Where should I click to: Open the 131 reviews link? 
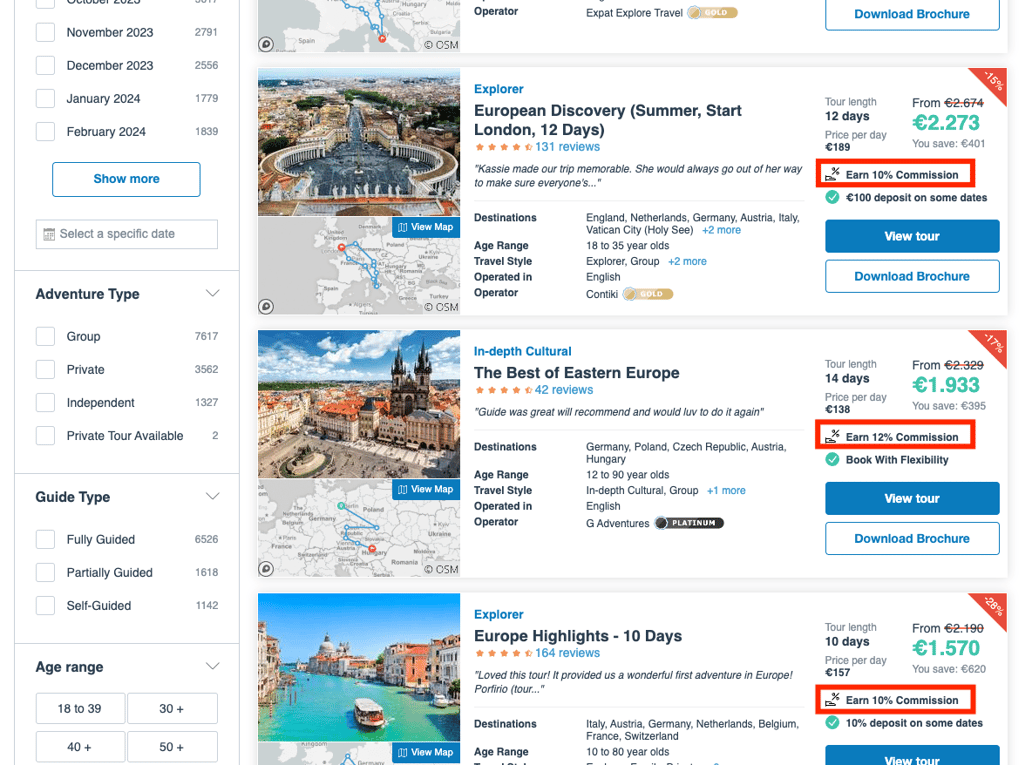tap(568, 145)
